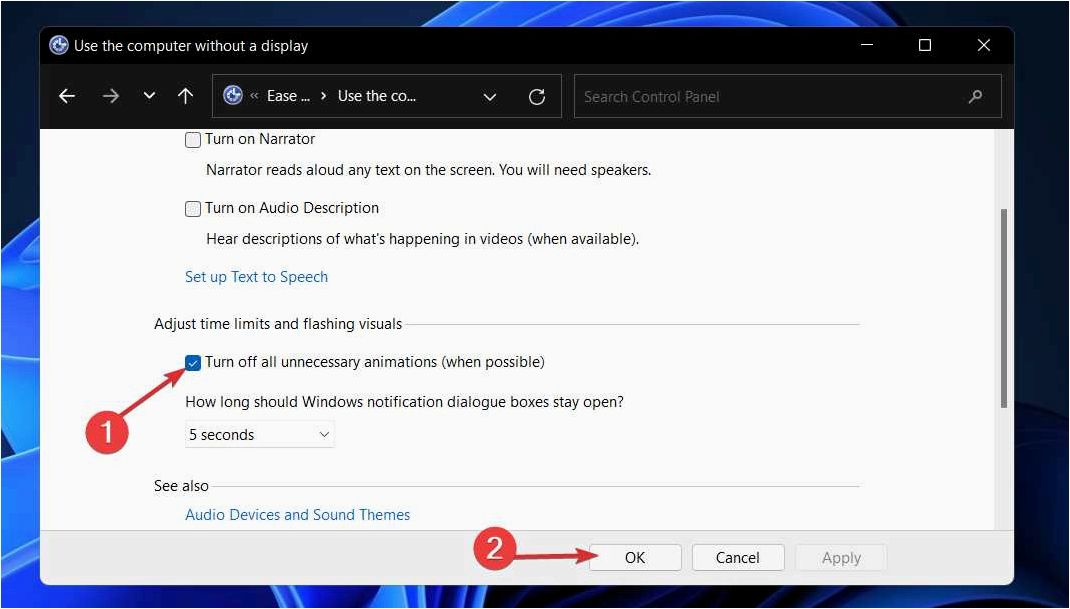Image resolution: width=1070 pixels, height=609 pixels.
Task: Open Audio Devices and Sound Themes link
Action: (298, 515)
